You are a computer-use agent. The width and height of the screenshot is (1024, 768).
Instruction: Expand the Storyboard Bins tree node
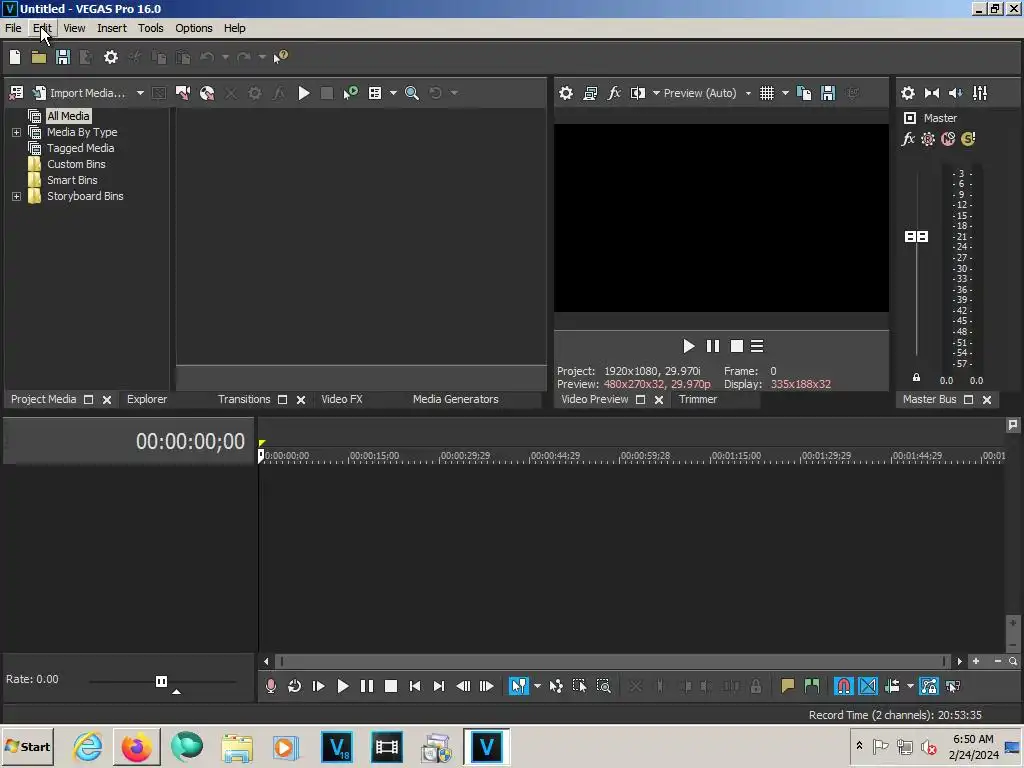coord(16,197)
